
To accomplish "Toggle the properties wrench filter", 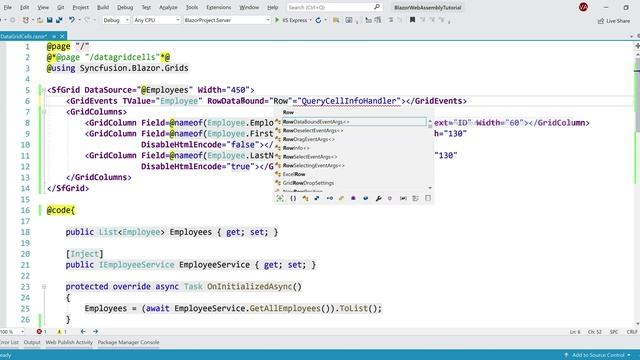I will (378, 198).
